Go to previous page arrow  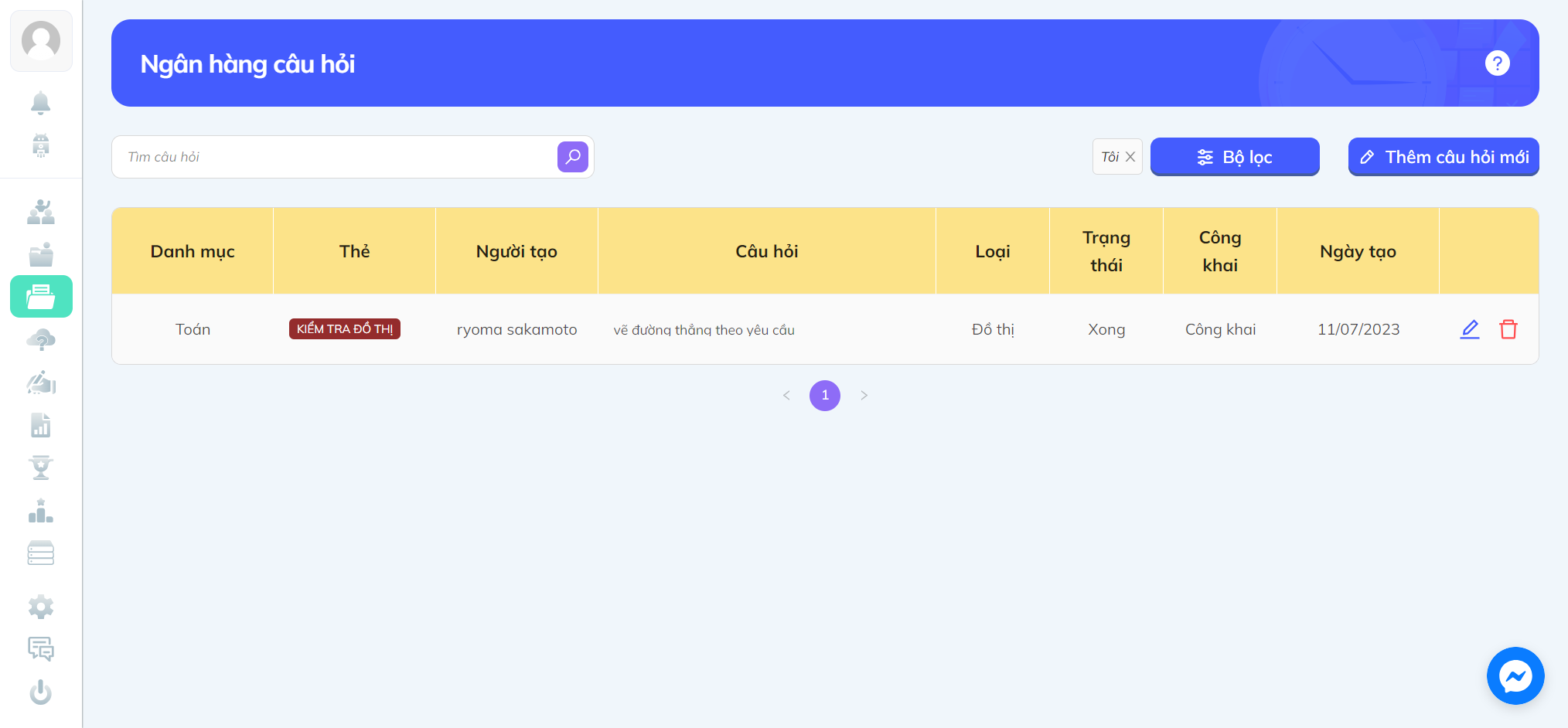click(x=786, y=396)
